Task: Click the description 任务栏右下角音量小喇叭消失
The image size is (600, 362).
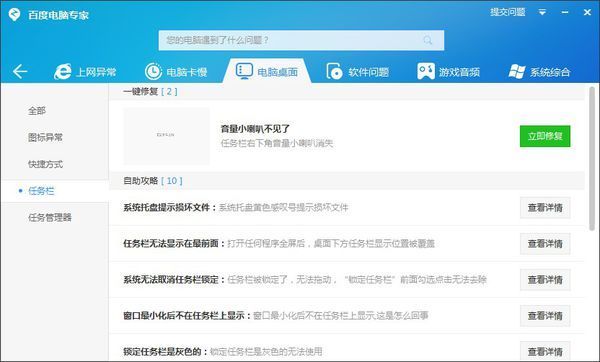Action: pyautogui.click(x=277, y=143)
